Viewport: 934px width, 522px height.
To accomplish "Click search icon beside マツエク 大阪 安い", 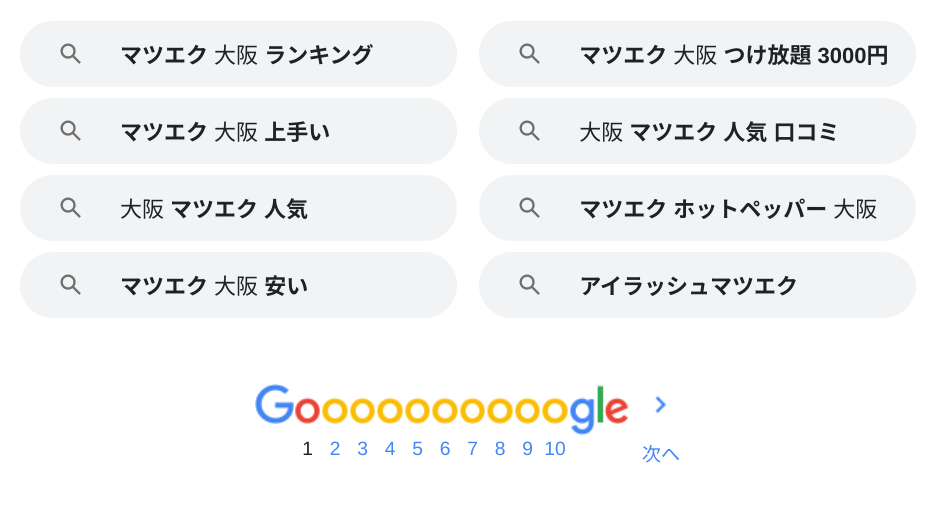I will [x=70, y=285].
